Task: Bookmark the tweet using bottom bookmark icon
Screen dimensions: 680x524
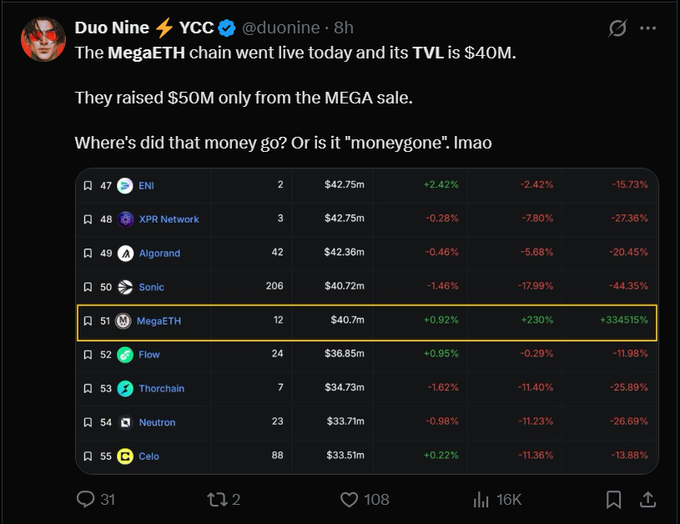Action: click(614, 499)
